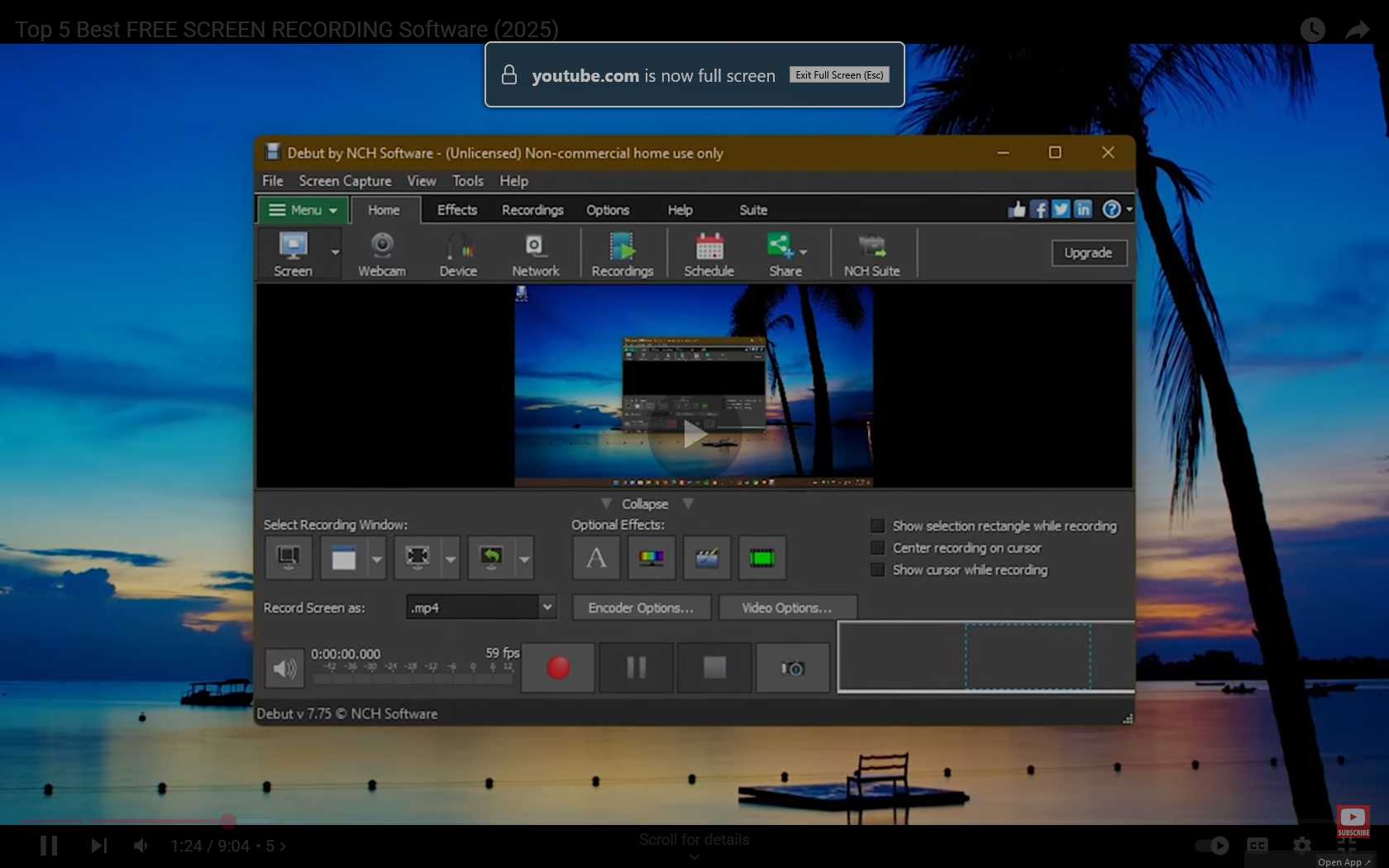1389x868 pixels.
Task: Click Open App link
Action: (1344, 861)
